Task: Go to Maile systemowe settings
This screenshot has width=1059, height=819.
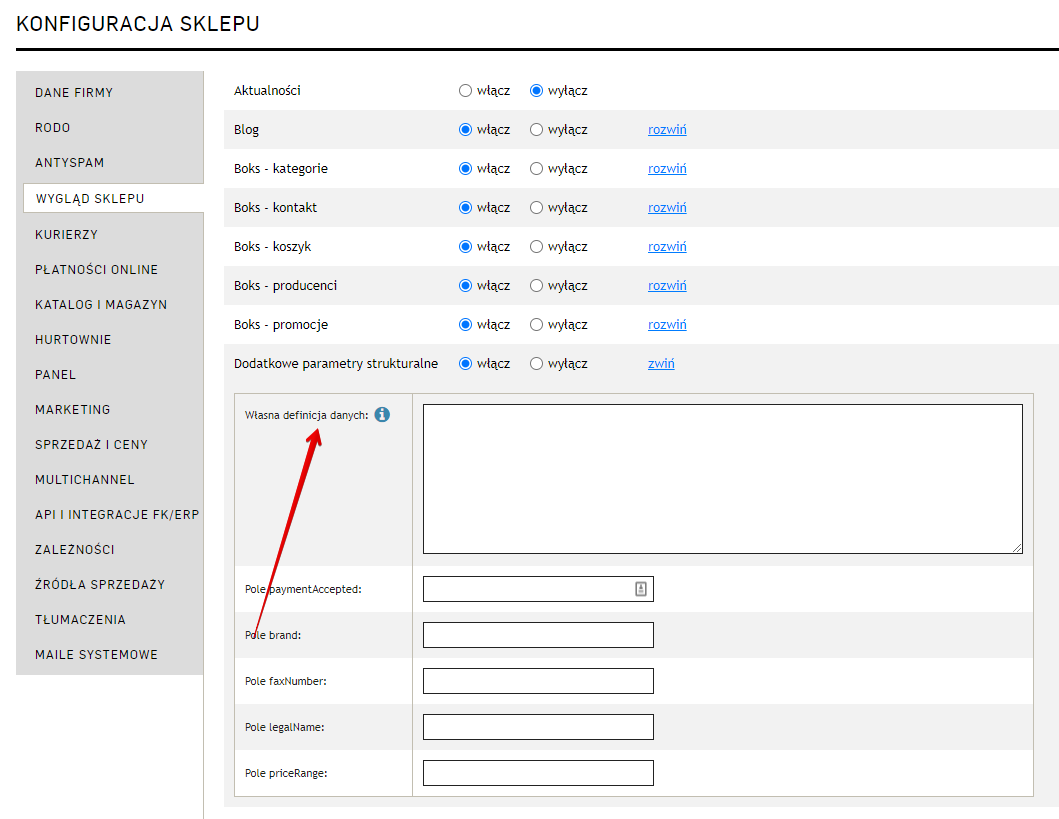Action: pyautogui.click(x=96, y=655)
